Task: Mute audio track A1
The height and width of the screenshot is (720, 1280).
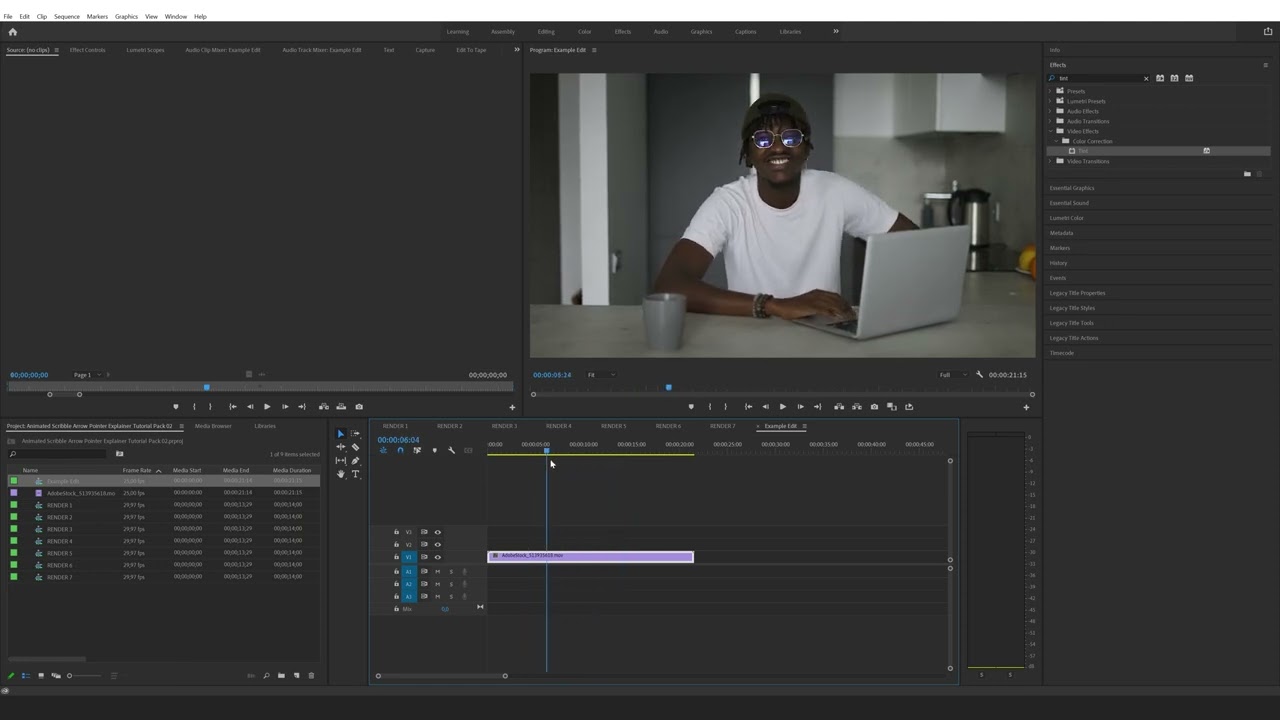Action: pyautogui.click(x=437, y=571)
